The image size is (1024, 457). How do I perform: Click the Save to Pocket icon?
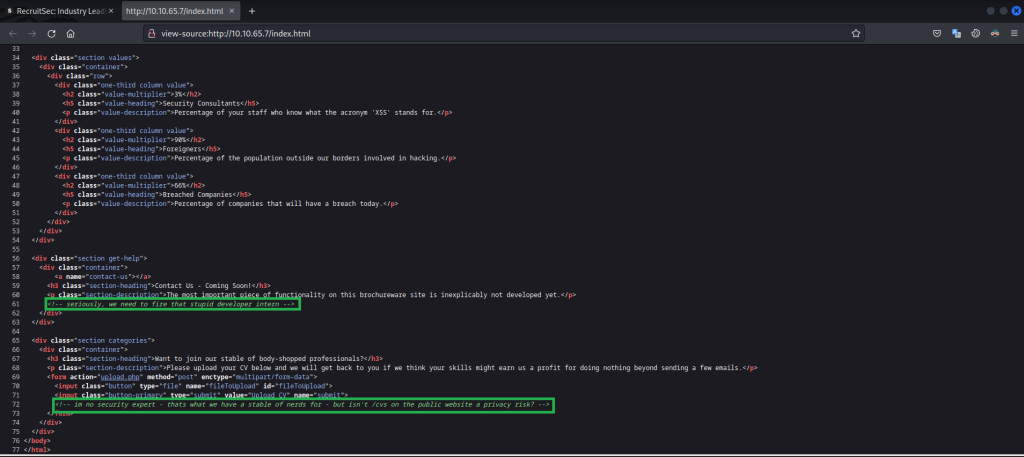coord(936,33)
